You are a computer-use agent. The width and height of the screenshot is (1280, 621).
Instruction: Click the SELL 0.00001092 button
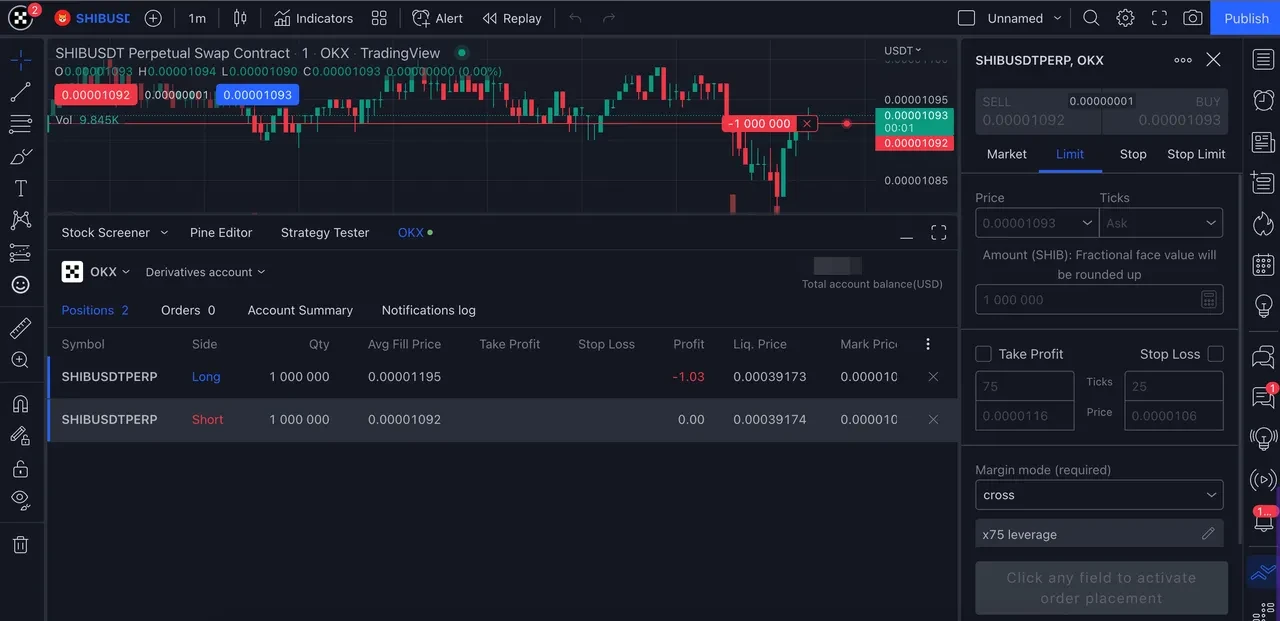1038,112
